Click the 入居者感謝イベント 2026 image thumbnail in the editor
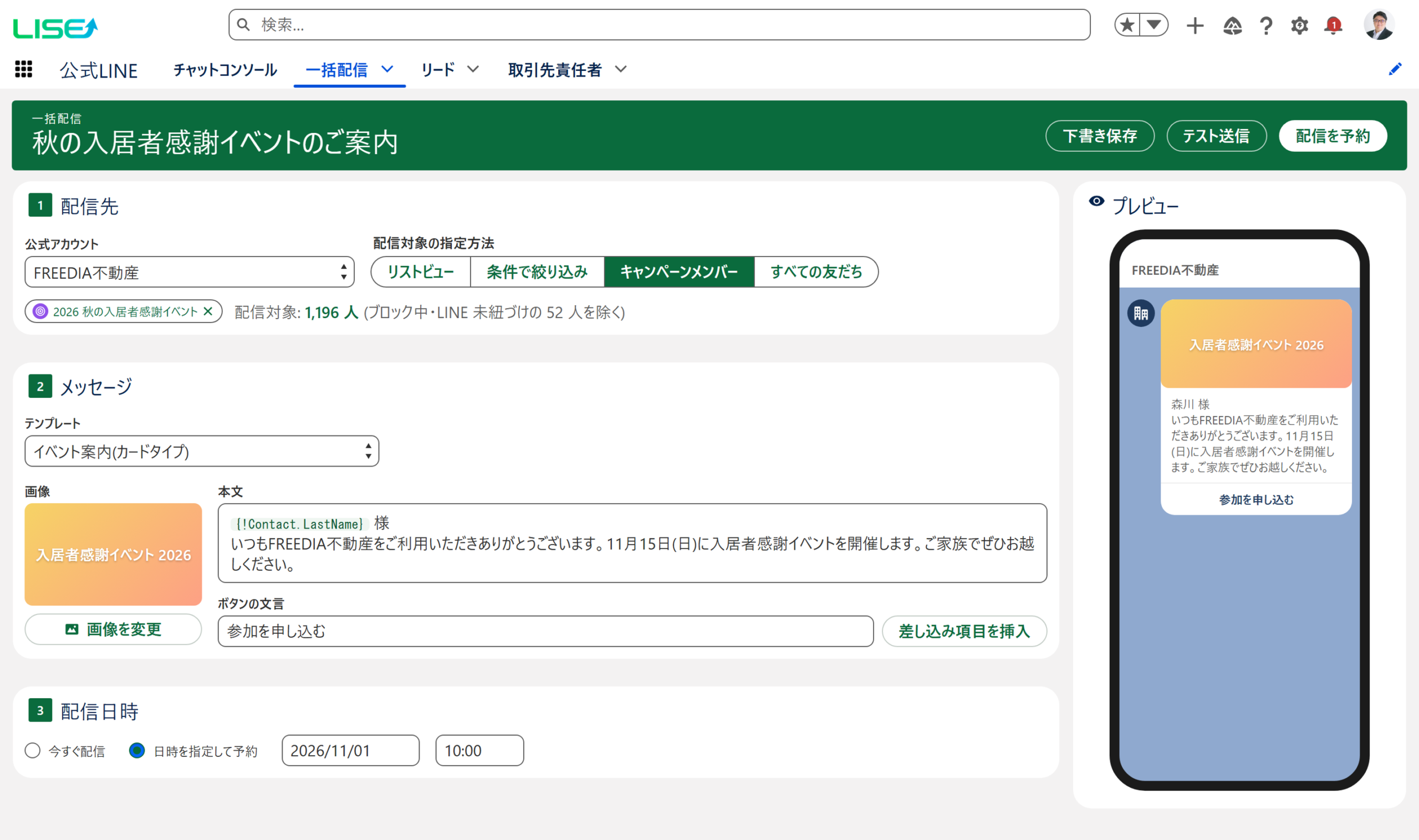The height and width of the screenshot is (840, 1419). coord(113,554)
